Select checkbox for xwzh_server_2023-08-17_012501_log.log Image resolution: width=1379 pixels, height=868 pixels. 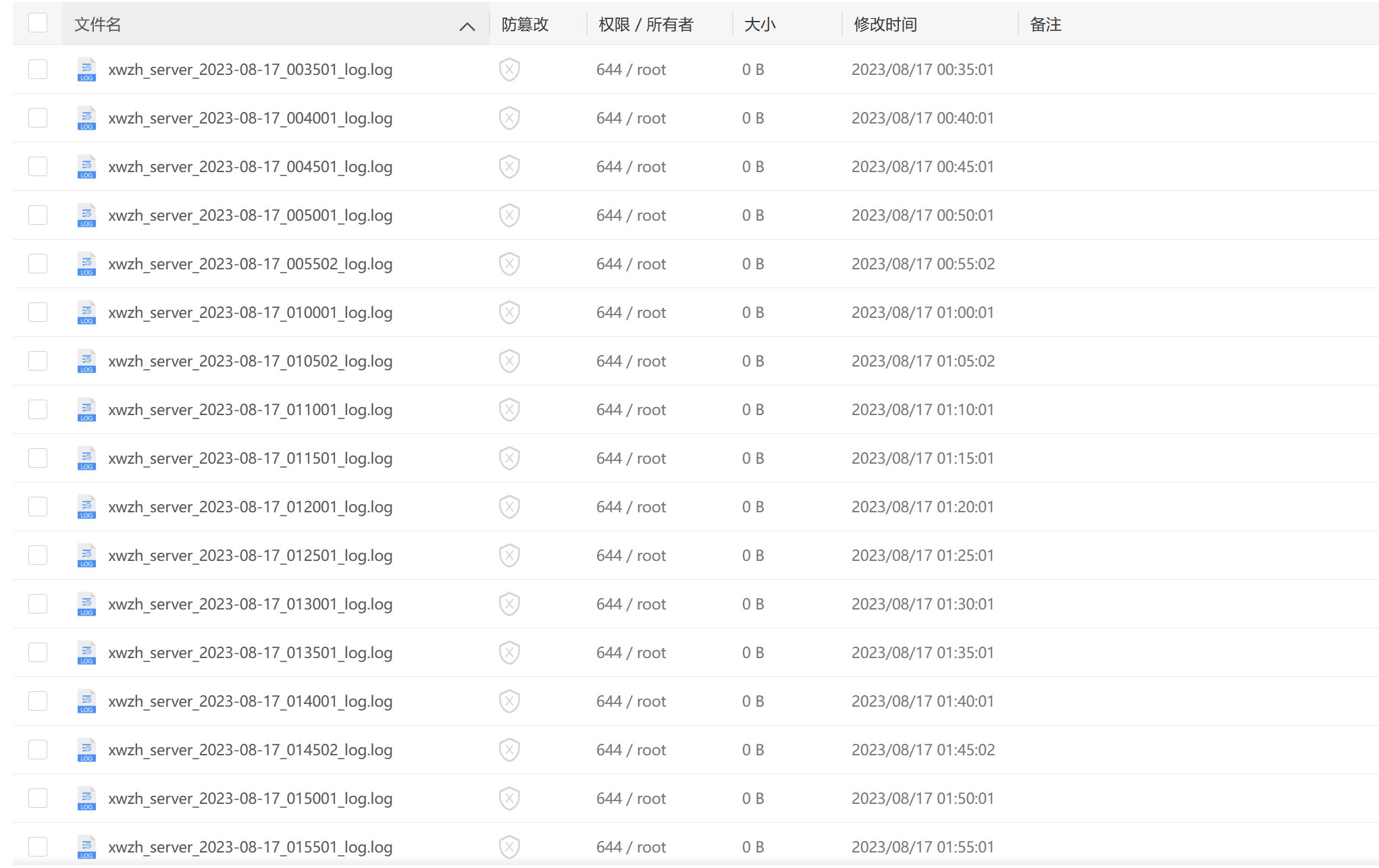pos(38,555)
